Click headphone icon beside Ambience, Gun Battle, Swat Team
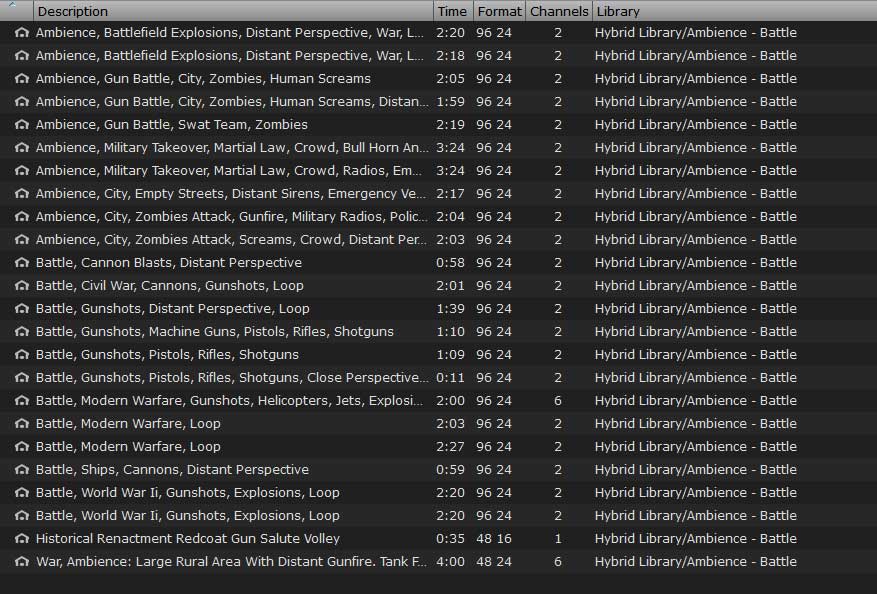This screenshot has height=594, width=877. pos(21,125)
